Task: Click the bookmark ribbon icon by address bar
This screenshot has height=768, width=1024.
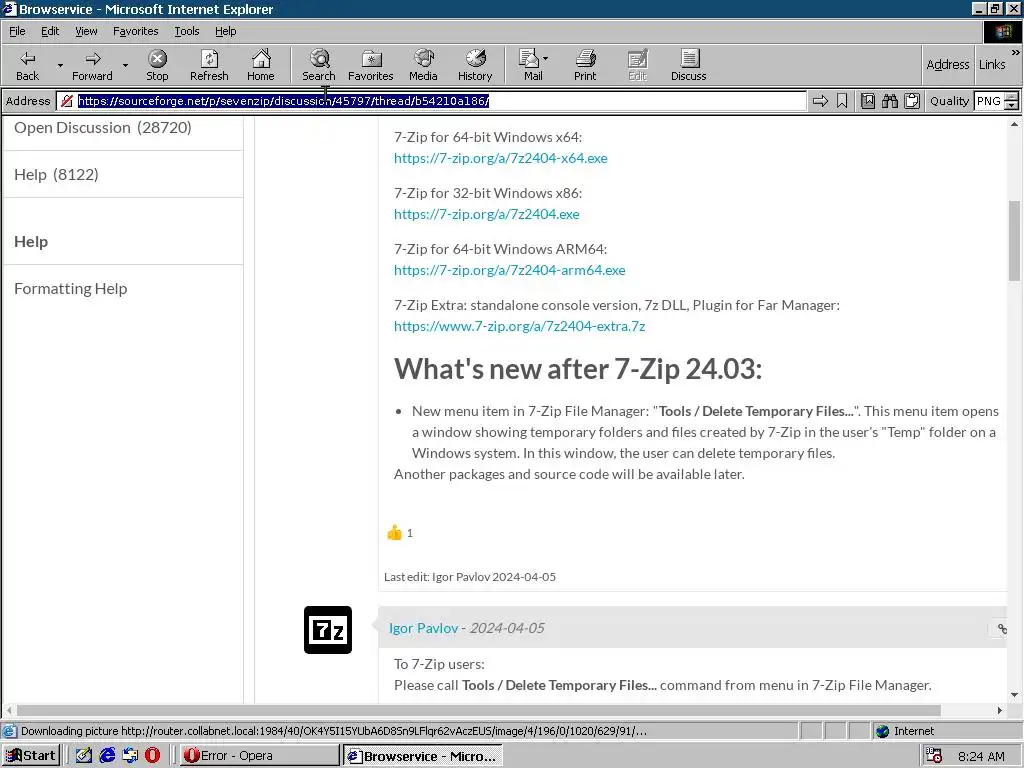Action: click(x=842, y=101)
